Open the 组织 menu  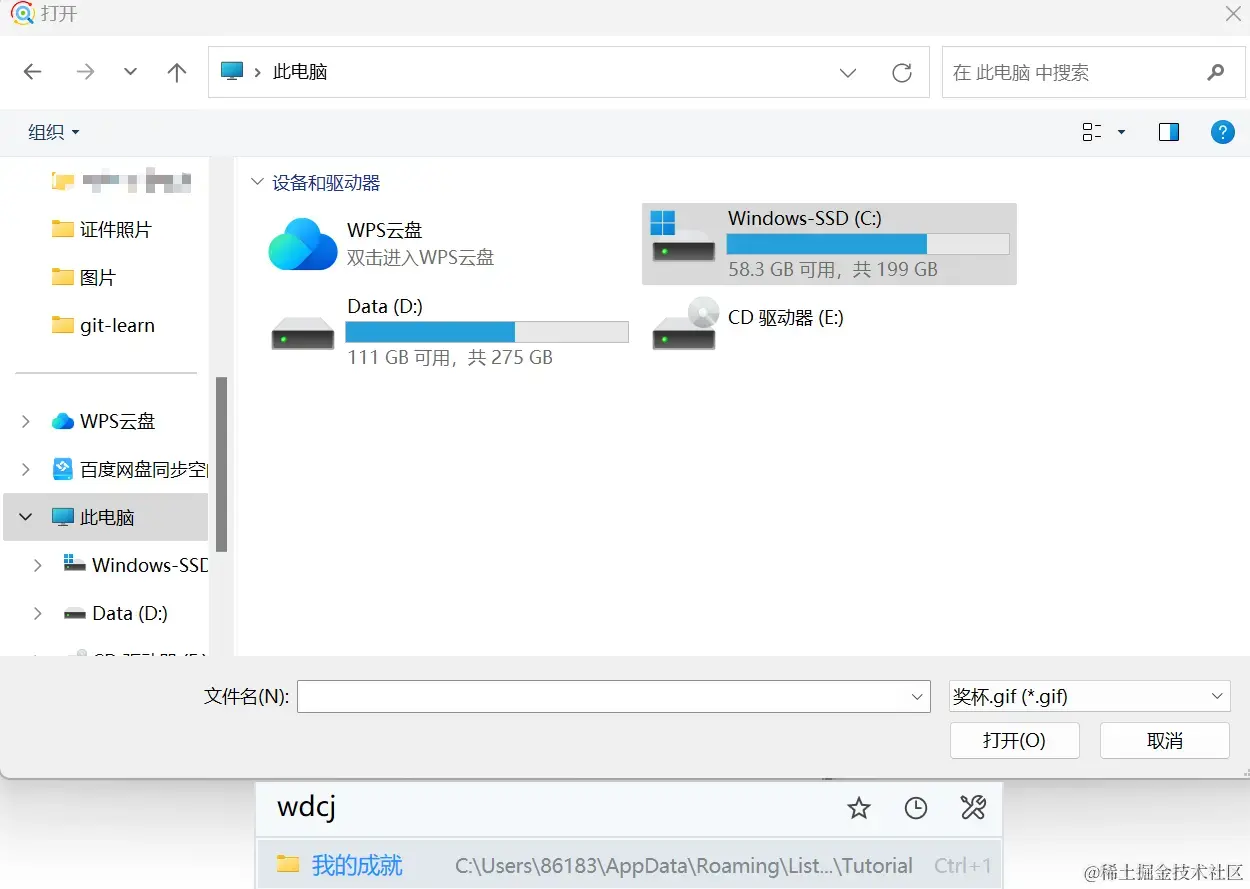(53, 132)
